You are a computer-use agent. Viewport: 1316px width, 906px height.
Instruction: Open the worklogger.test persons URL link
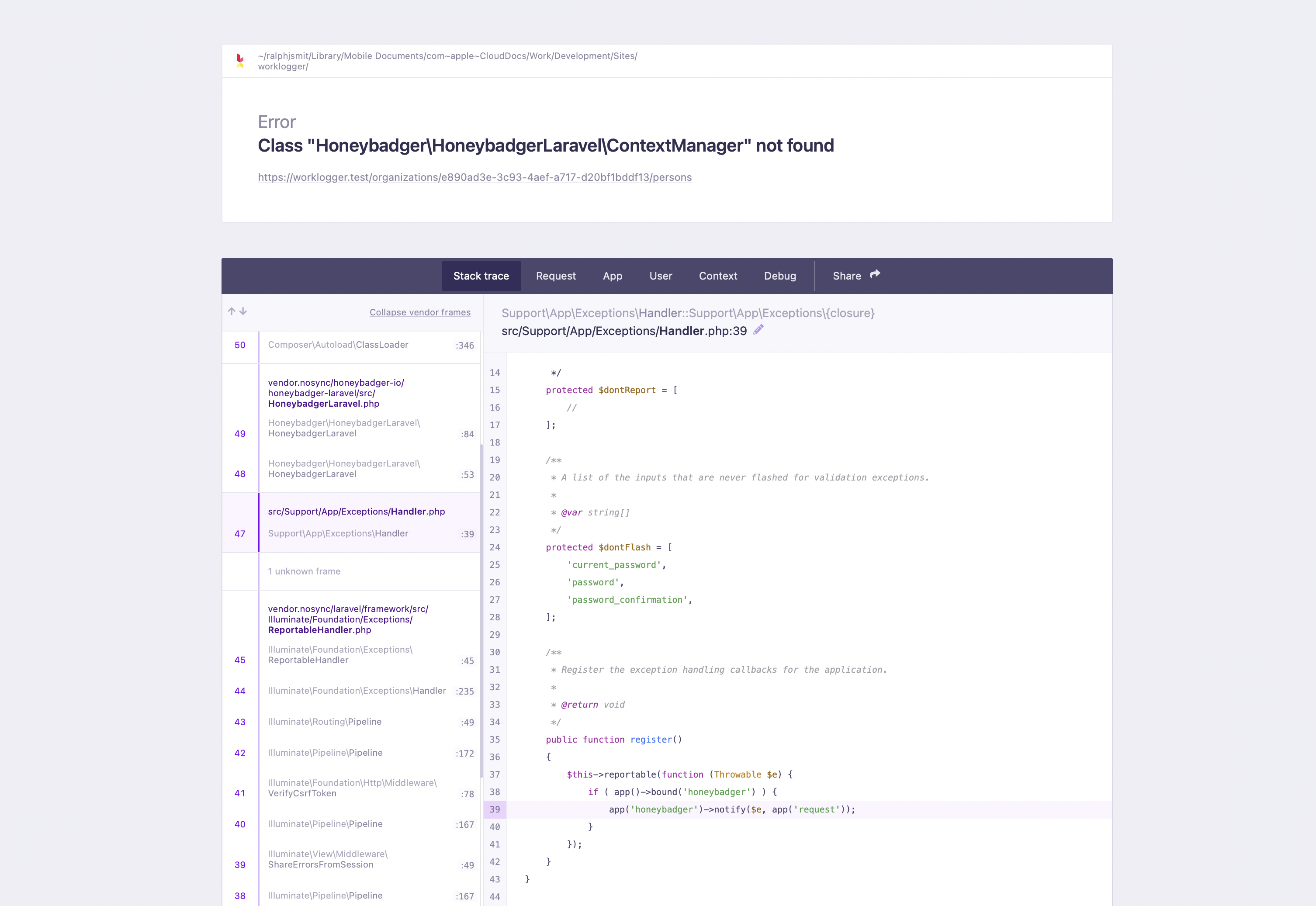[x=474, y=177]
